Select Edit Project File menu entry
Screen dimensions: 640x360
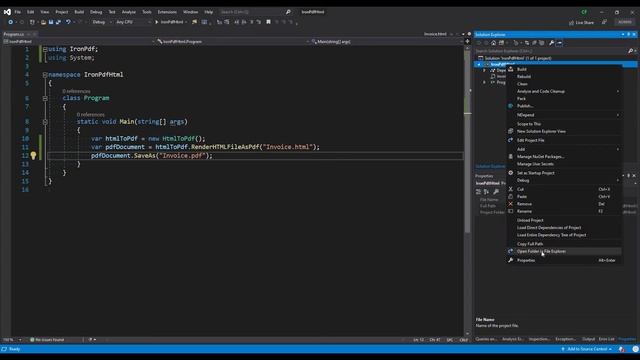564,140
